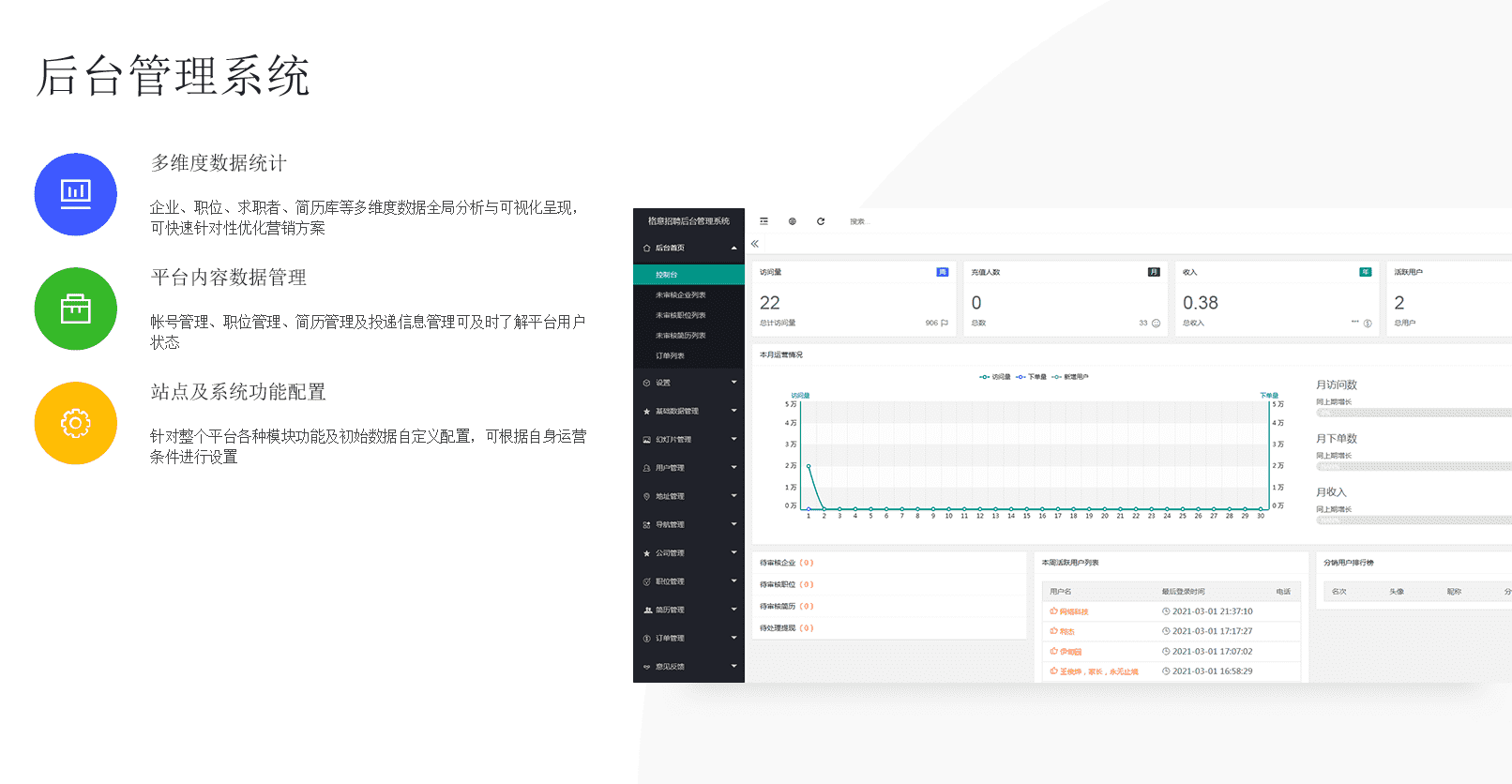Click the 最后登录时间 column header
The height and width of the screenshot is (784, 1512).
(x=1183, y=592)
